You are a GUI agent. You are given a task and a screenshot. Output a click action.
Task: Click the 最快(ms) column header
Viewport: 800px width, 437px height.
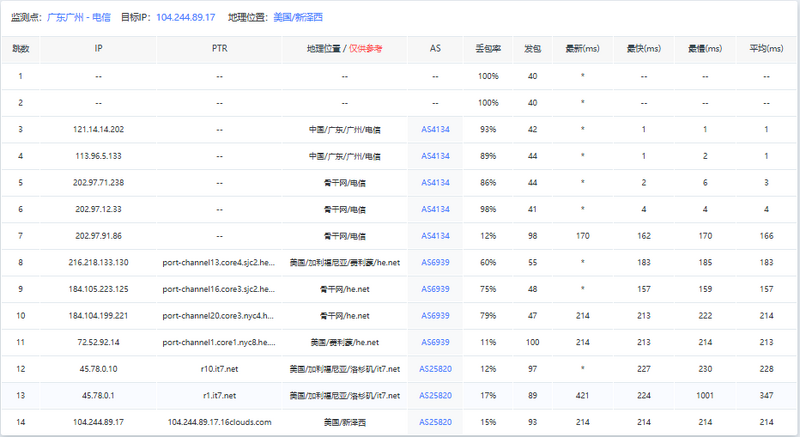(x=644, y=49)
